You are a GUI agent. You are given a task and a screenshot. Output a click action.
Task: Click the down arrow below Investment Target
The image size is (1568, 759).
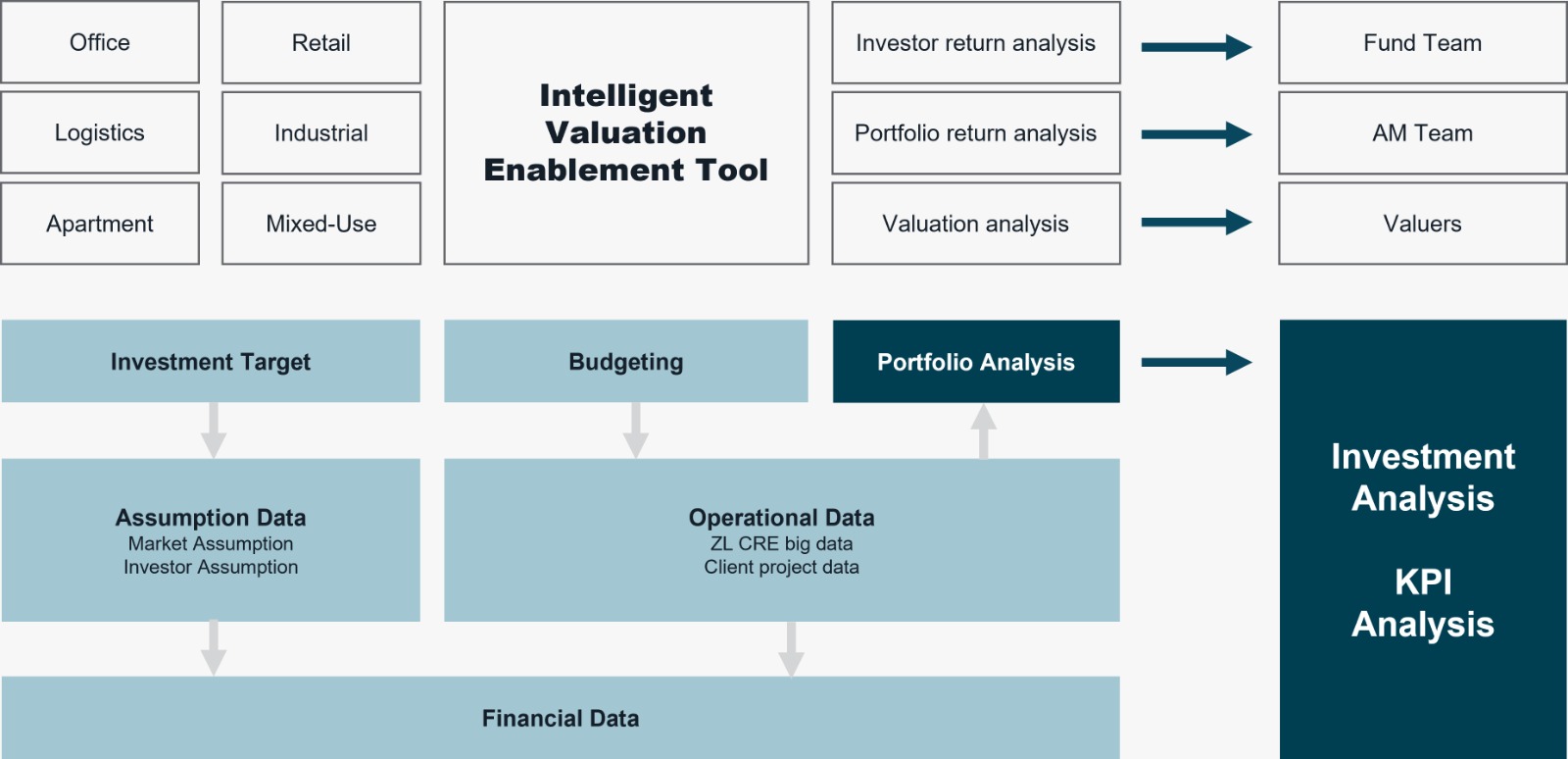click(214, 430)
